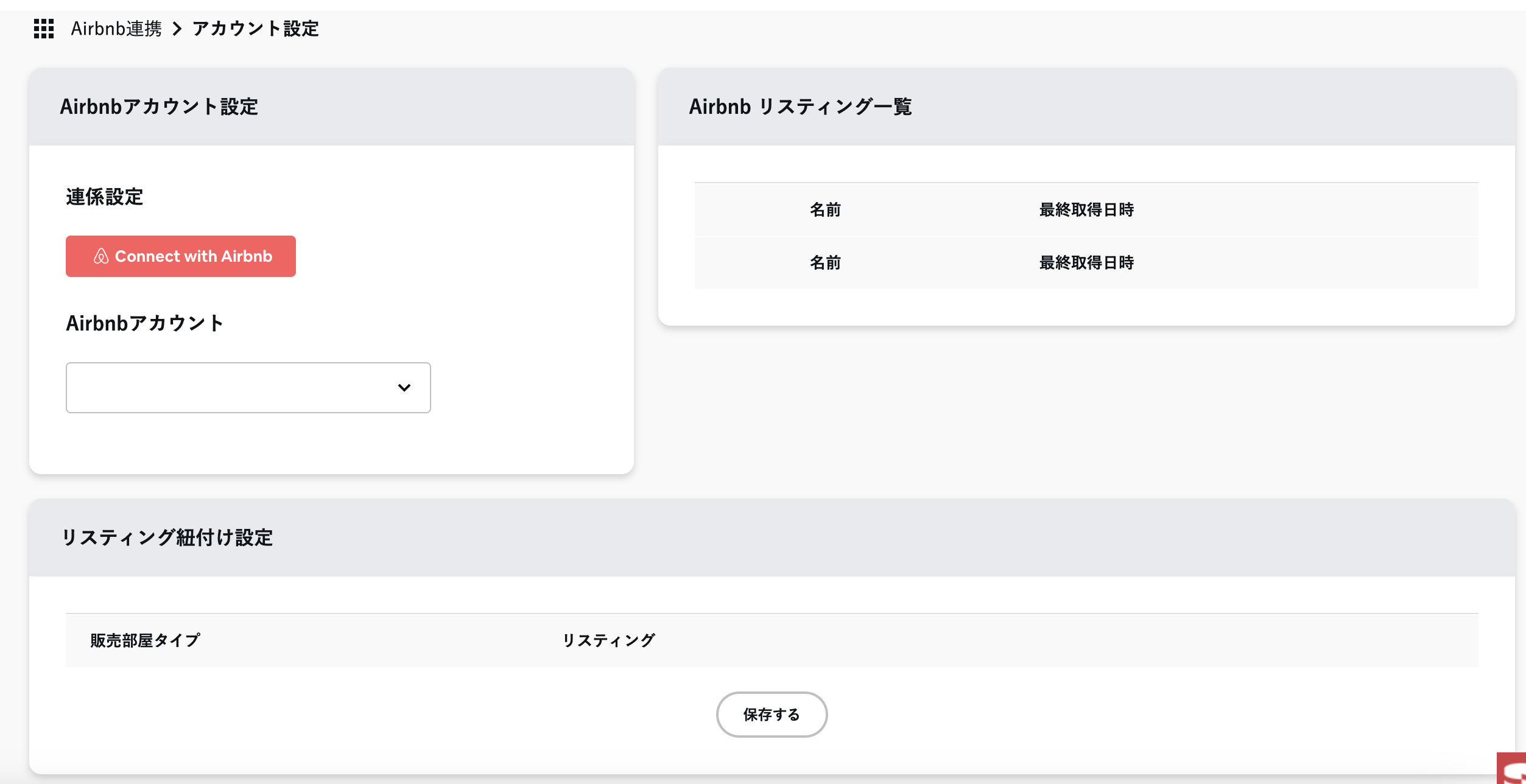Click 最終取得日時 cell in second table row
This screenshot has height=784, width=1526.
1086,263
